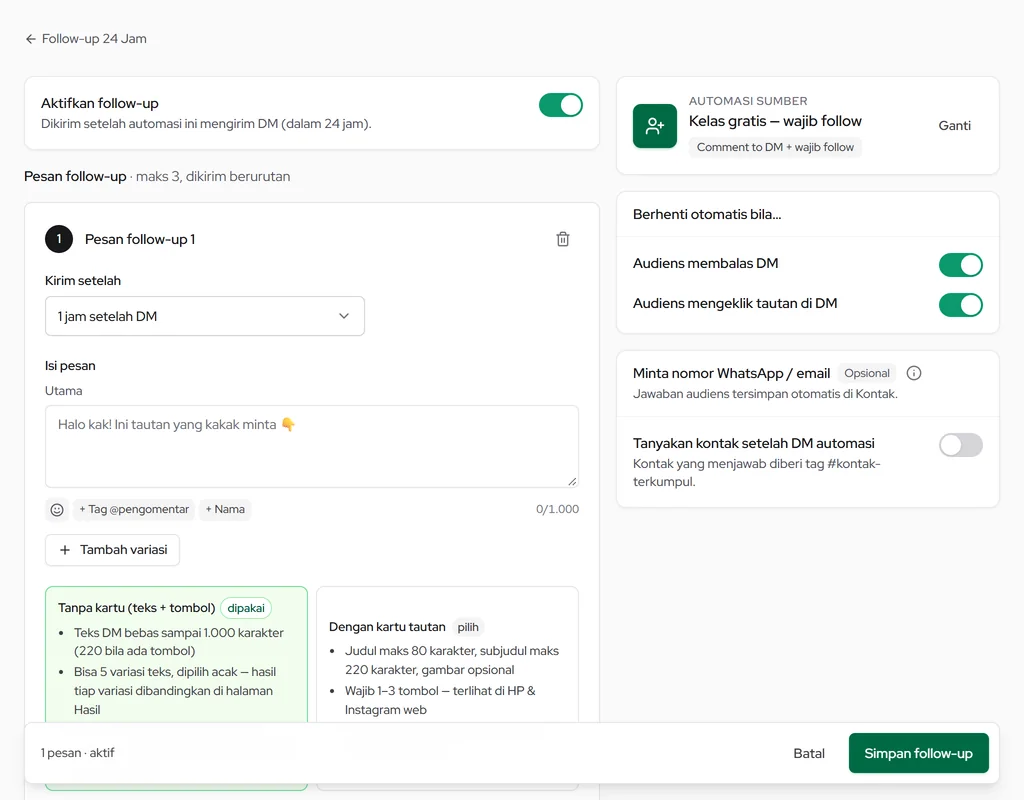Click the Isi pesan Utama text area
The height and width of the screenshot is (800, 1024).
click(312, 446)
